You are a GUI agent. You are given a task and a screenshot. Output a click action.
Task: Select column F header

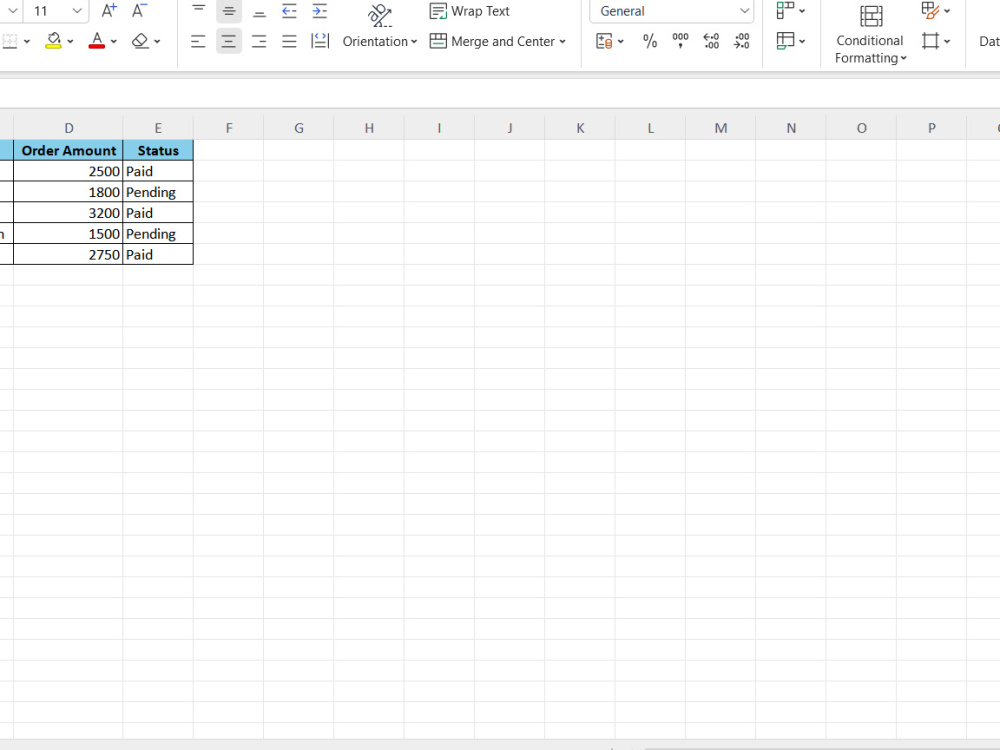(x=228, y=128)
